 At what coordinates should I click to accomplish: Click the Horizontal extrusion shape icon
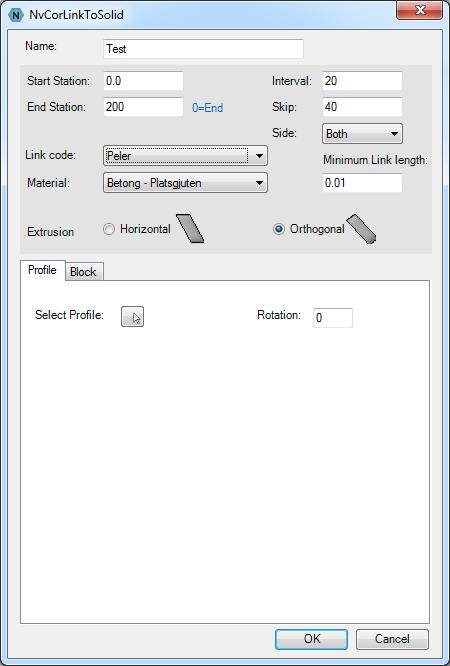pyautogui.click(x=190, y=229)
